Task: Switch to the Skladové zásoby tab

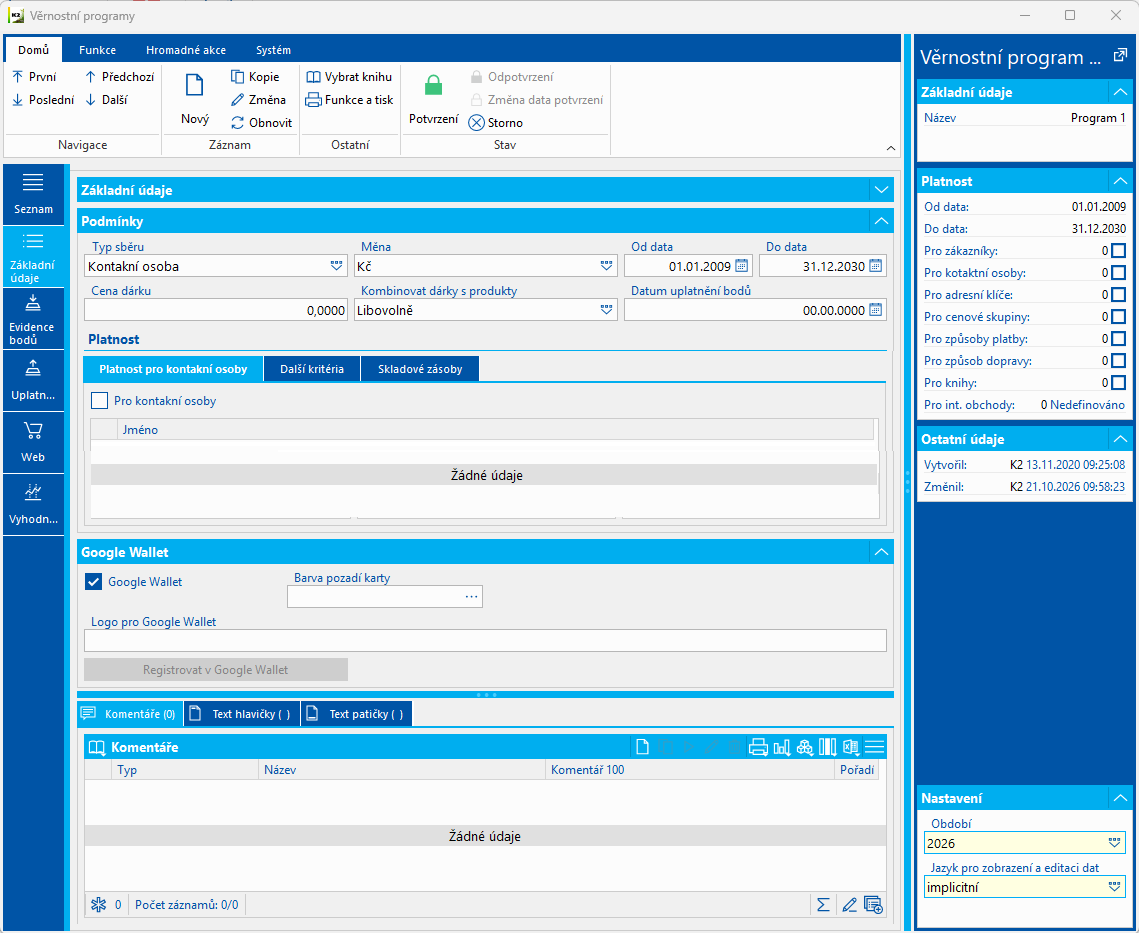Action: (420, 369)
